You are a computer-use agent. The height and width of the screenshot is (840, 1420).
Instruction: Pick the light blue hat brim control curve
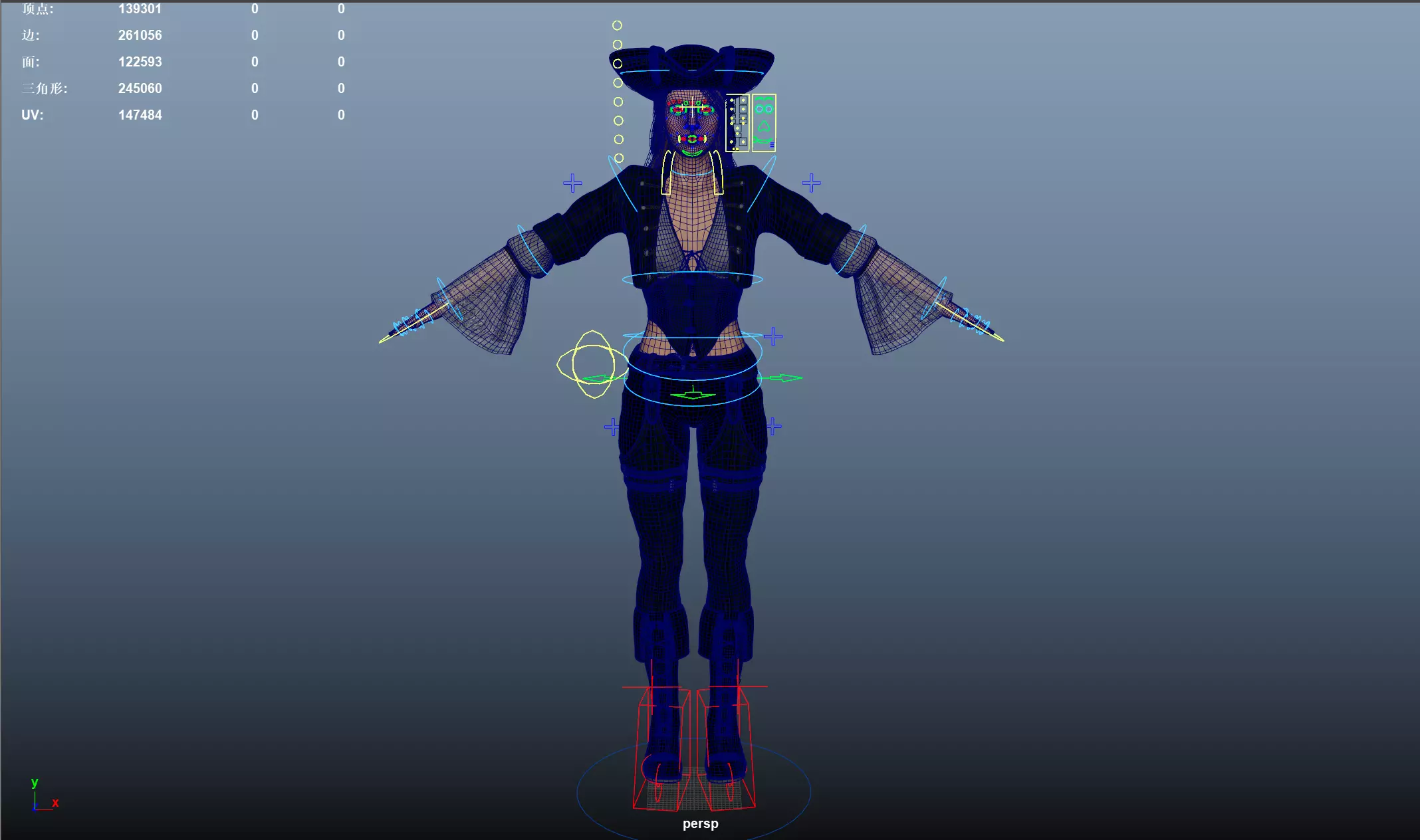691,70
